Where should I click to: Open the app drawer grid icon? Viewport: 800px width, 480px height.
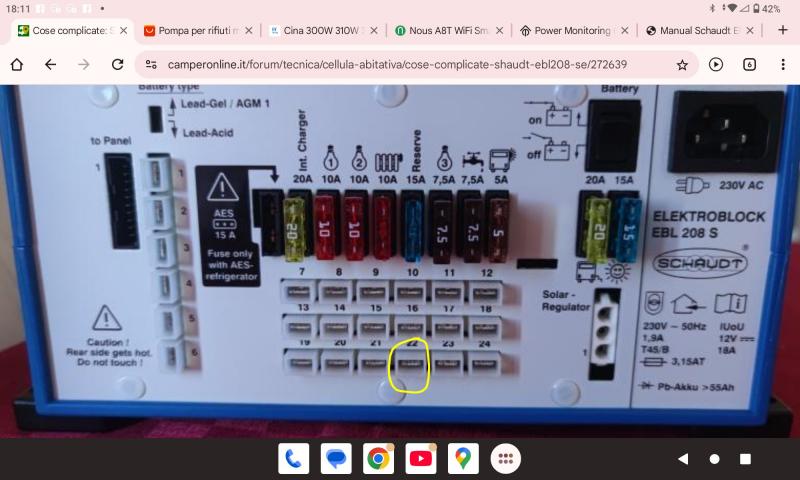pyautogui.click(x=506, y=459)
